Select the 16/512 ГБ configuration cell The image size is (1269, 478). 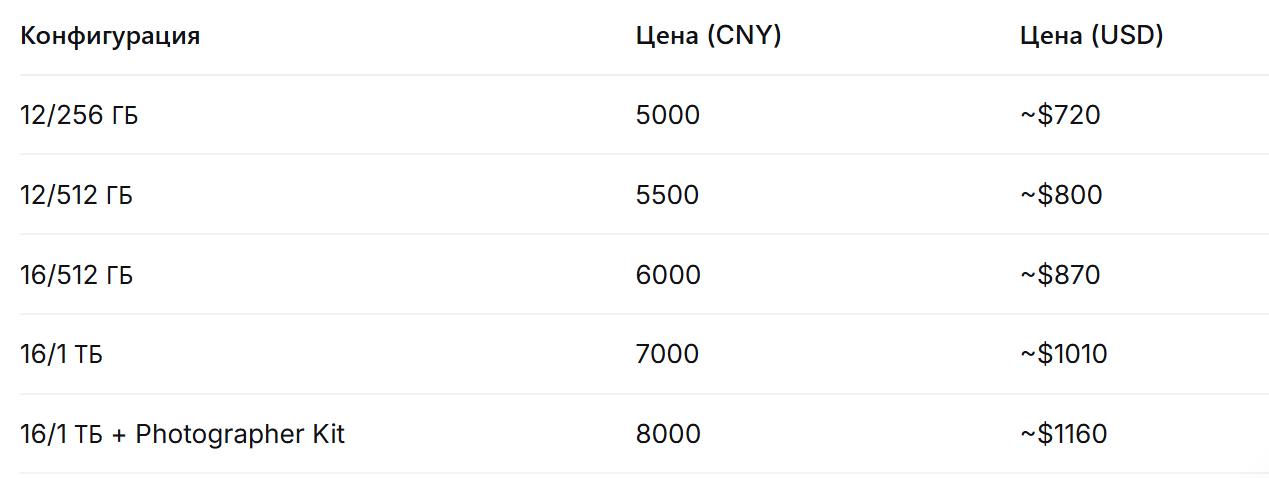click(x=76, y=275)
